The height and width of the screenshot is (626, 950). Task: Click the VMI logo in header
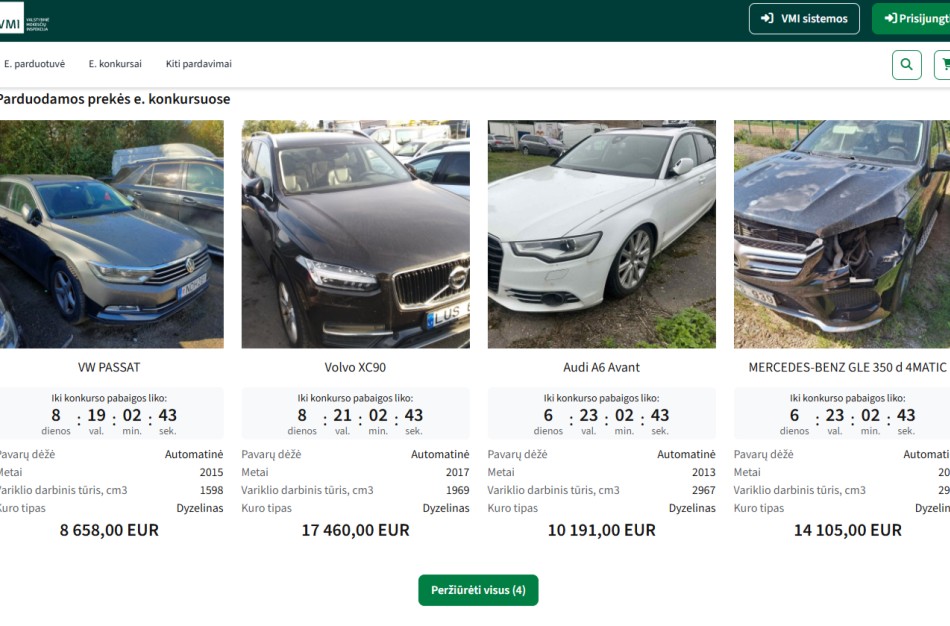20,21
